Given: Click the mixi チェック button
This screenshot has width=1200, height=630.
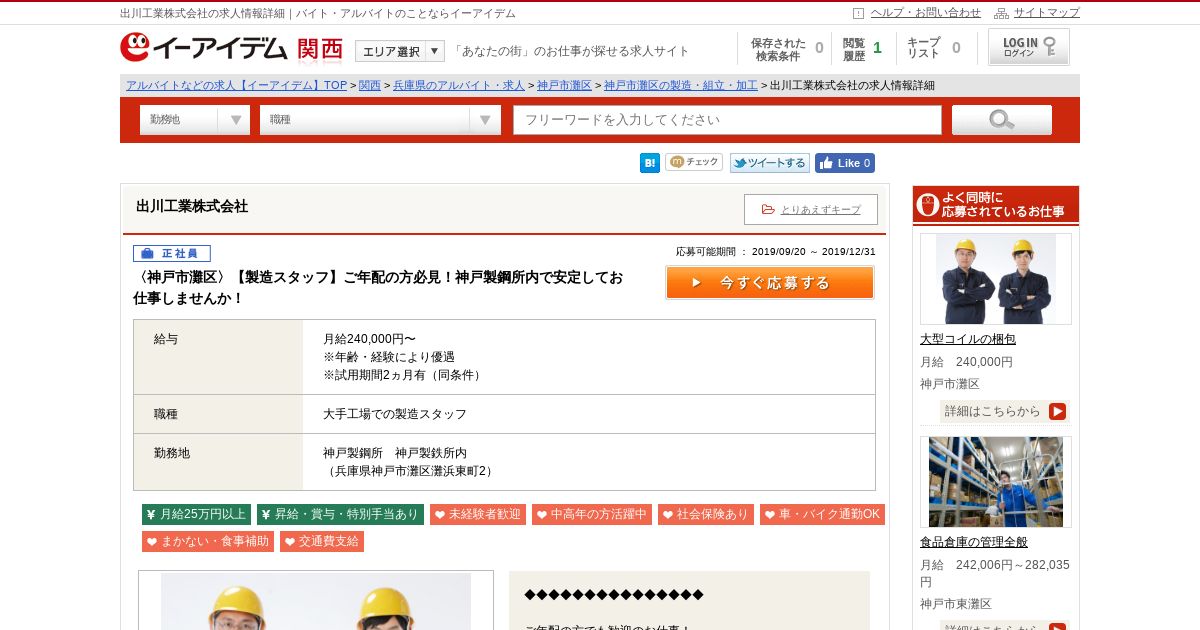Looking at the screenshot, I should coord(694,162).
